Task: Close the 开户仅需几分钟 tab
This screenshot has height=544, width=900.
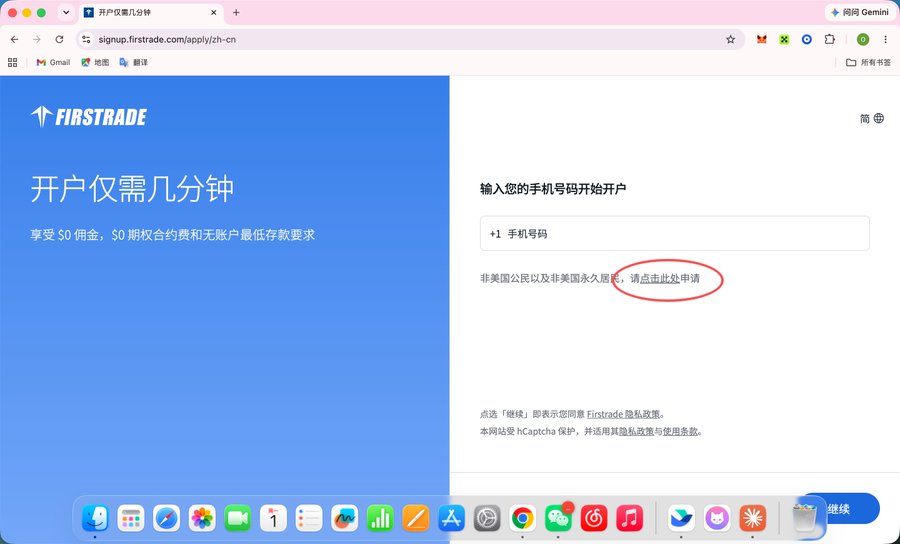Action: (x=214, y=13)
